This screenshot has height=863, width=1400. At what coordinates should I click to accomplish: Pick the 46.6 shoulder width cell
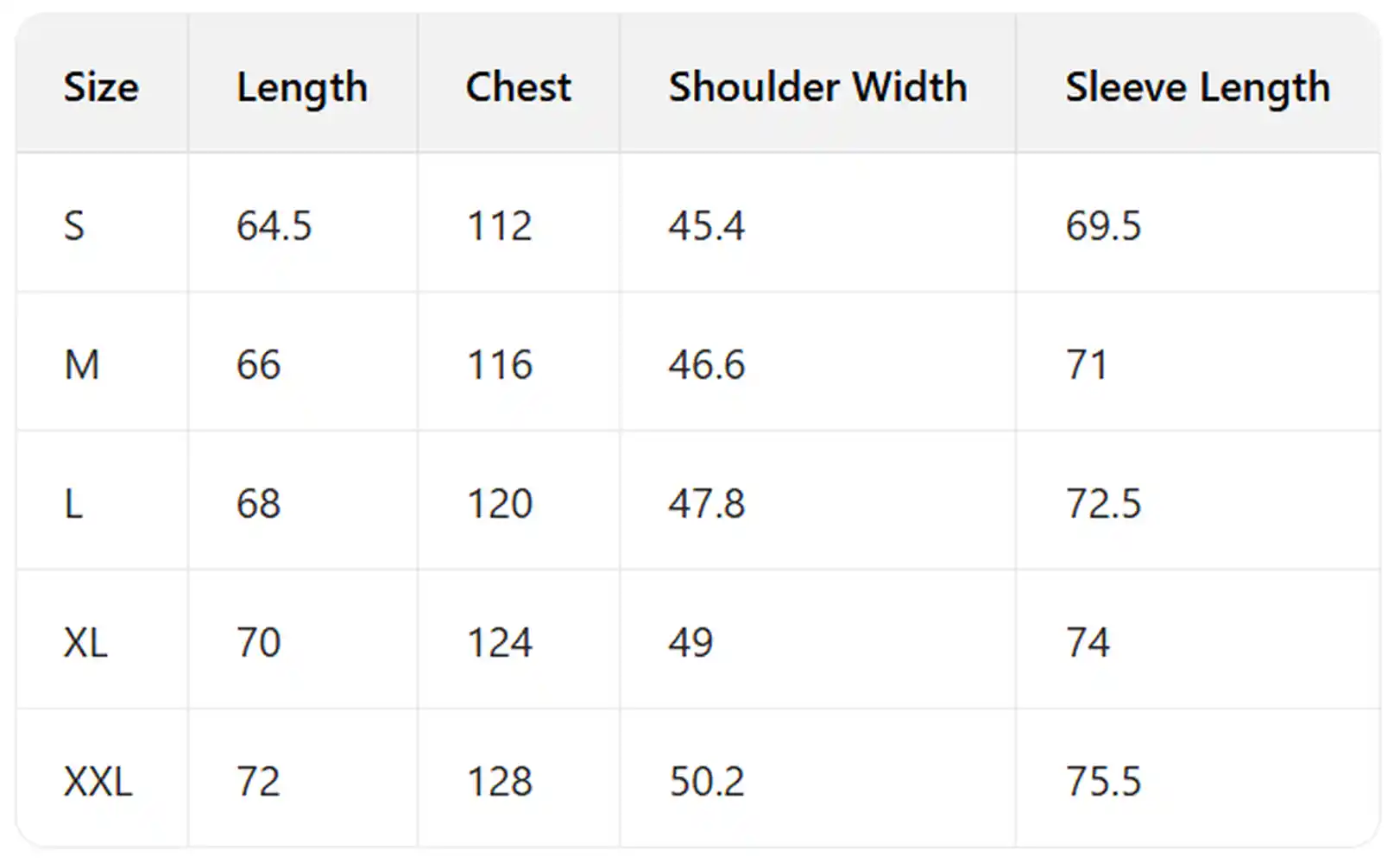706,365
